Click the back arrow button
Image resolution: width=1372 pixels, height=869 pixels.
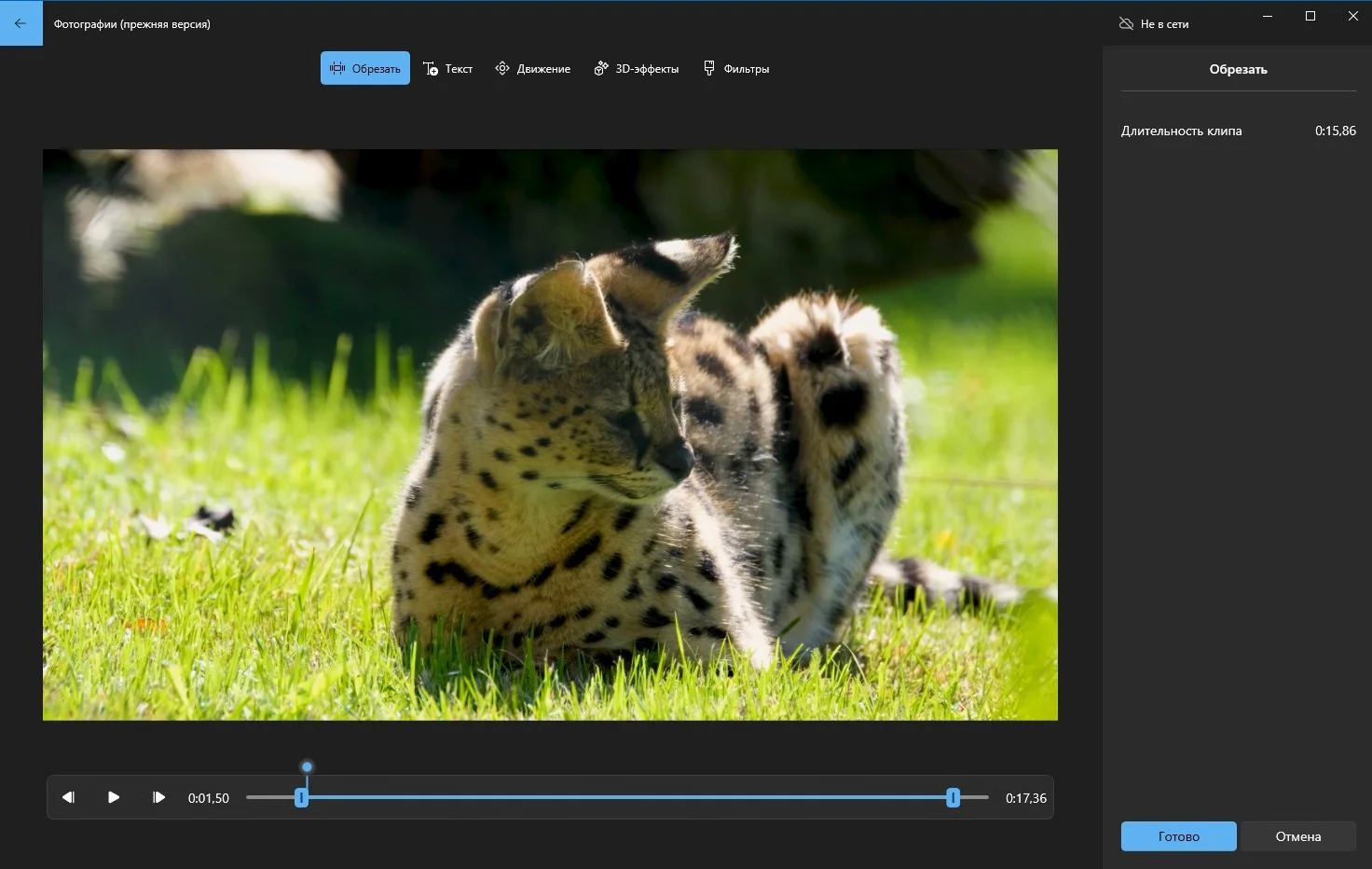(21, 23)
